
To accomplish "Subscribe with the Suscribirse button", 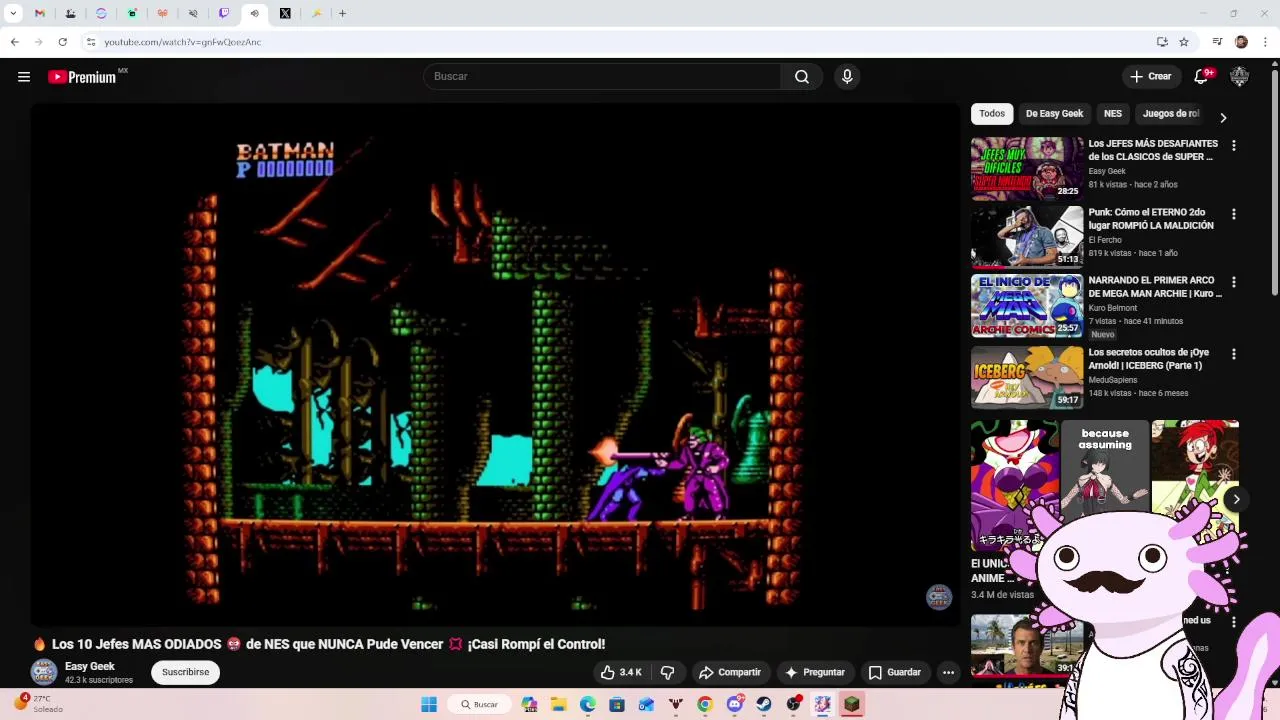I will pos(186,672).
